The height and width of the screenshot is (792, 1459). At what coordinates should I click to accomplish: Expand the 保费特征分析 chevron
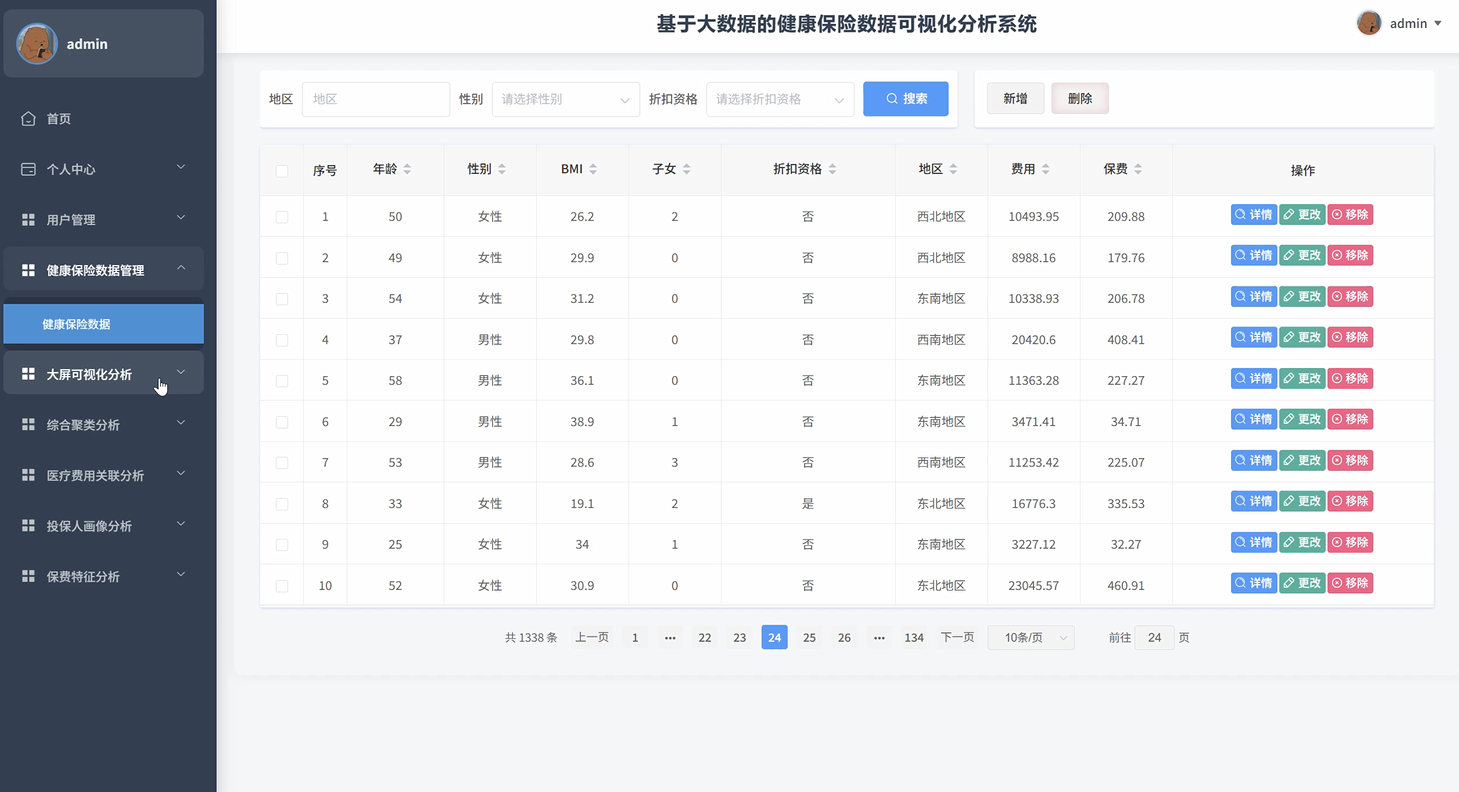[x=181, y=574]
